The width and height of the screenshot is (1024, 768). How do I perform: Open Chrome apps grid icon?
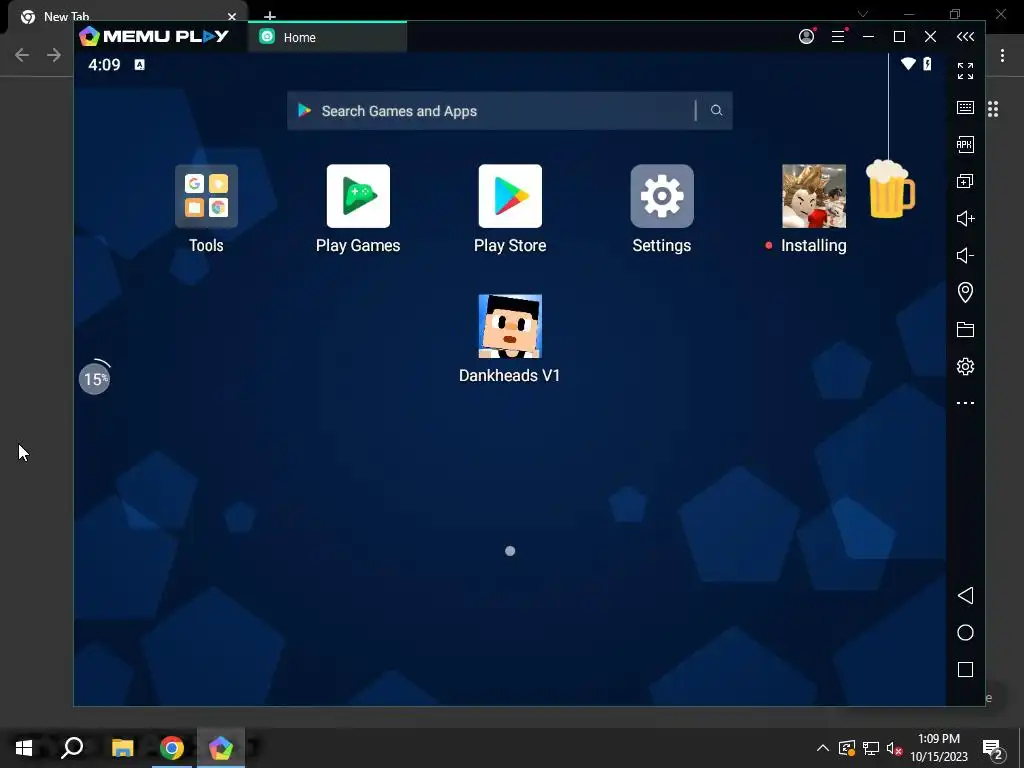click(993, 109)
